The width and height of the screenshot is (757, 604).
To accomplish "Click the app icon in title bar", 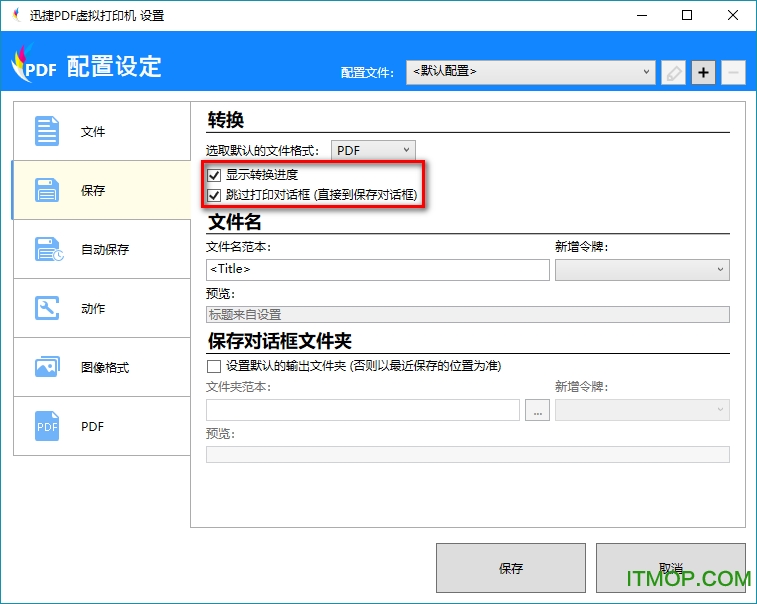I will tap(17, 15).
